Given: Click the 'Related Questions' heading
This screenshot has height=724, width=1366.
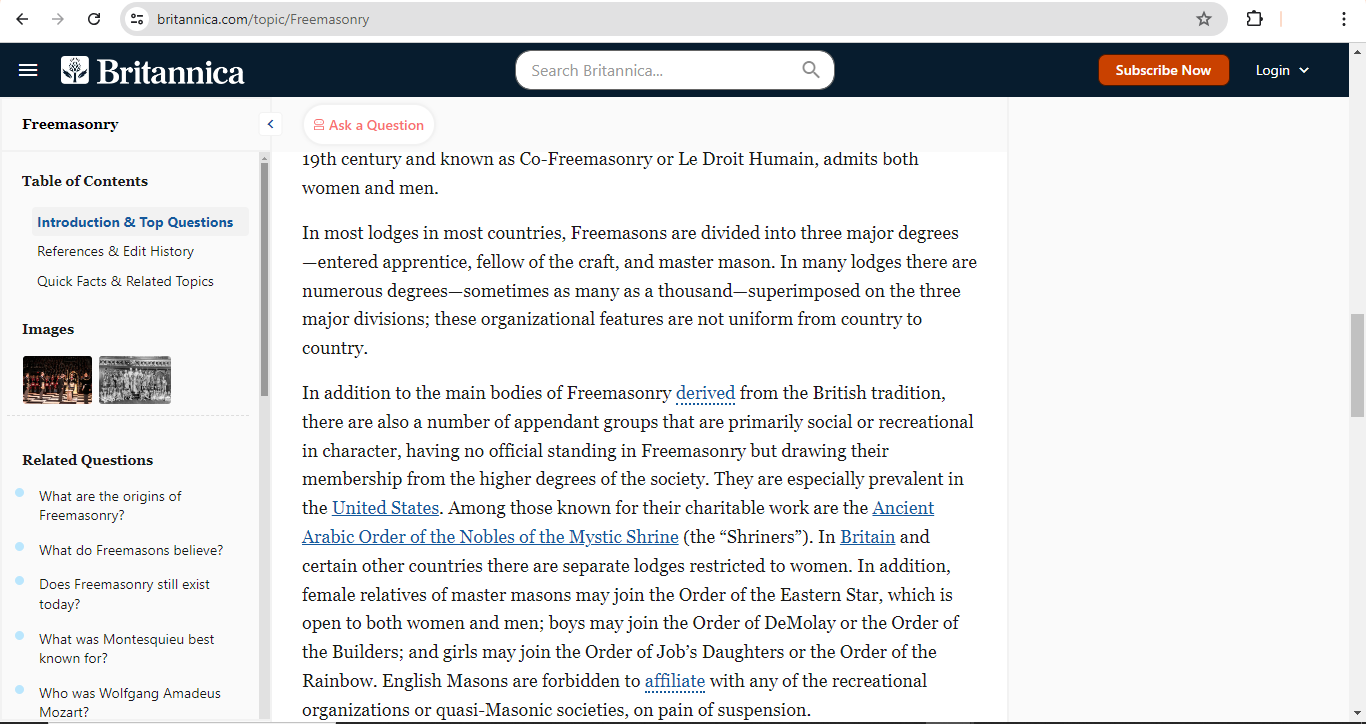Looking at the screenshot, I should [88, 460].
